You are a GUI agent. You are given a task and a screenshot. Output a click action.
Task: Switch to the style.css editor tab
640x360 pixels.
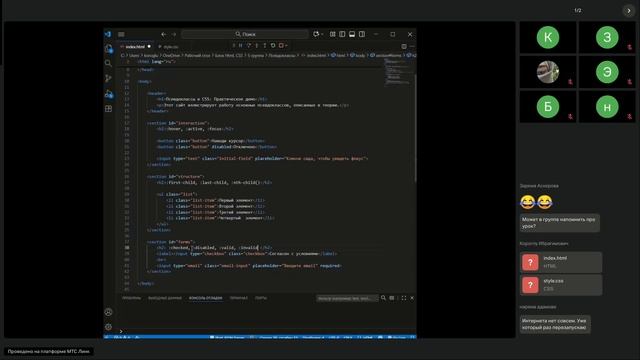click(168, 47)
